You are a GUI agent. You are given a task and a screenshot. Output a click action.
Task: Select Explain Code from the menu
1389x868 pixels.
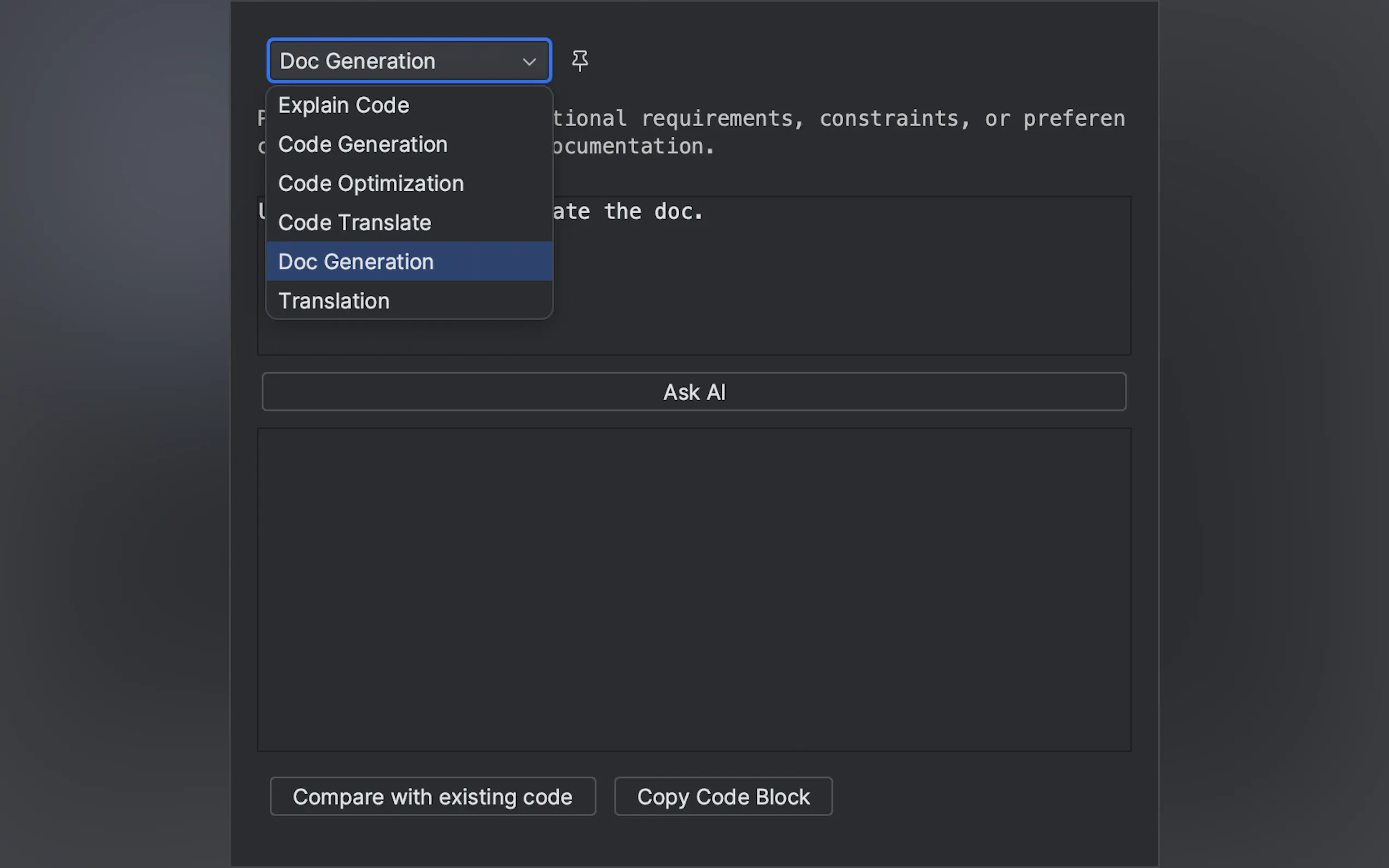click(343, 105)
